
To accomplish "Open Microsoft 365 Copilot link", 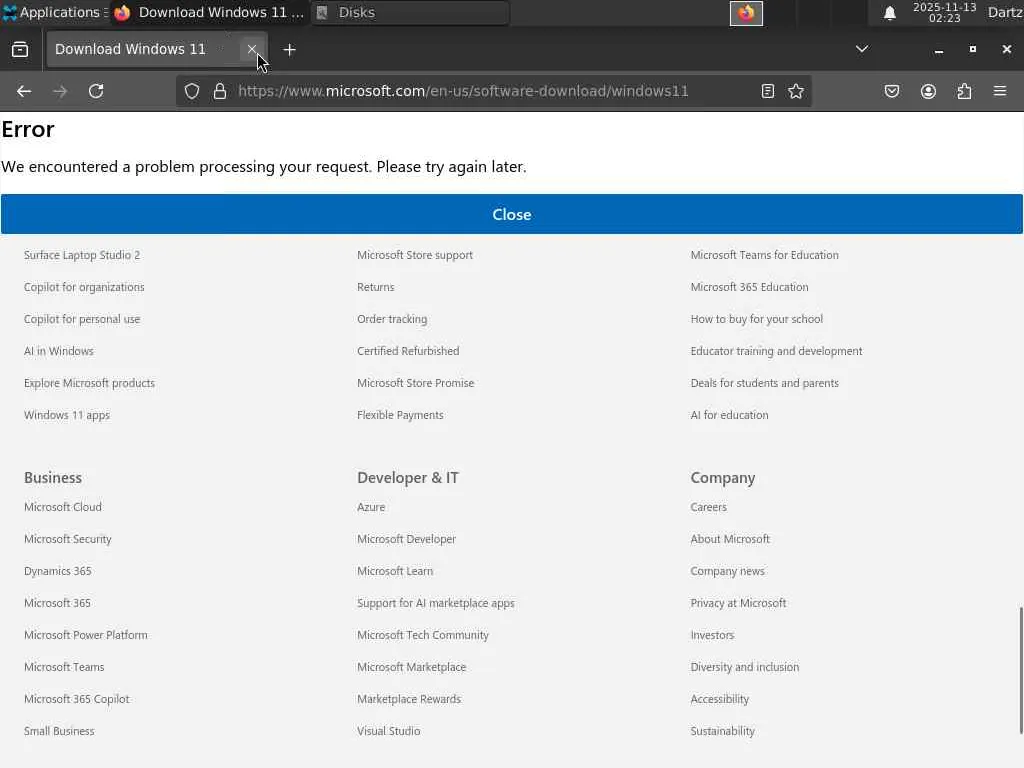I will coord(77,699).
